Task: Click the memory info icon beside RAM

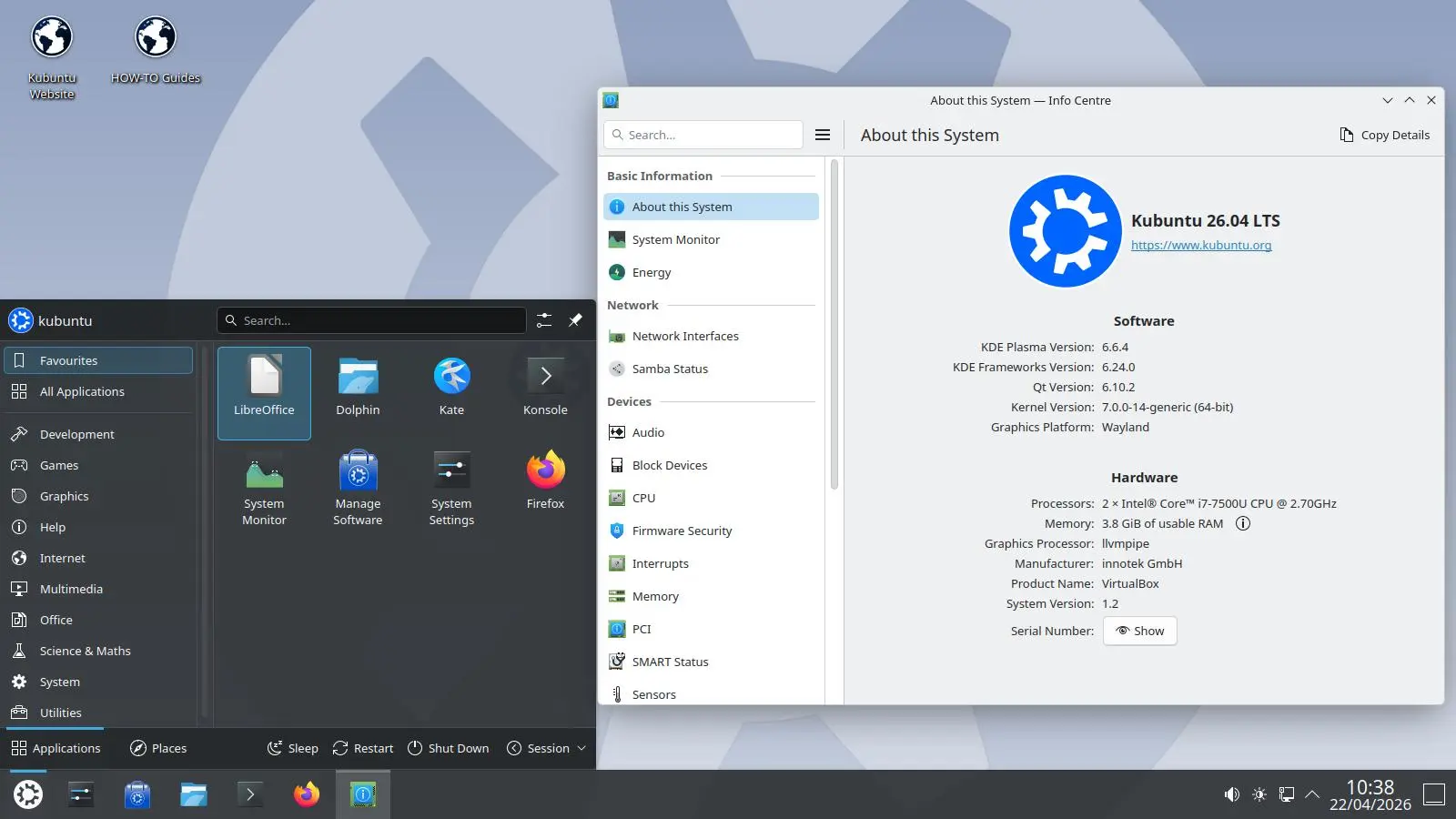Action: click(x=1242, y=523)
